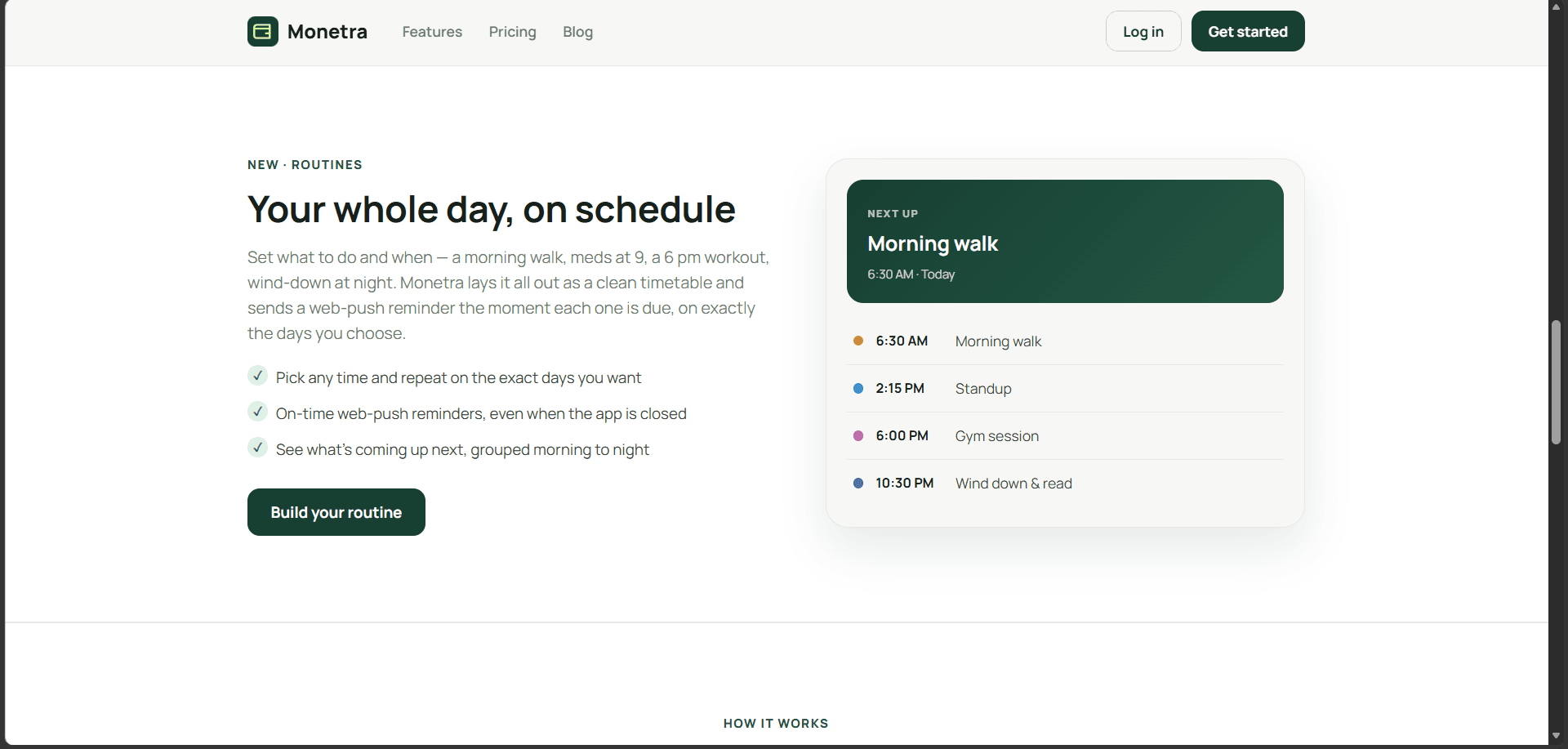
Task: Open the Blog nav link
Action: [577, 32]
